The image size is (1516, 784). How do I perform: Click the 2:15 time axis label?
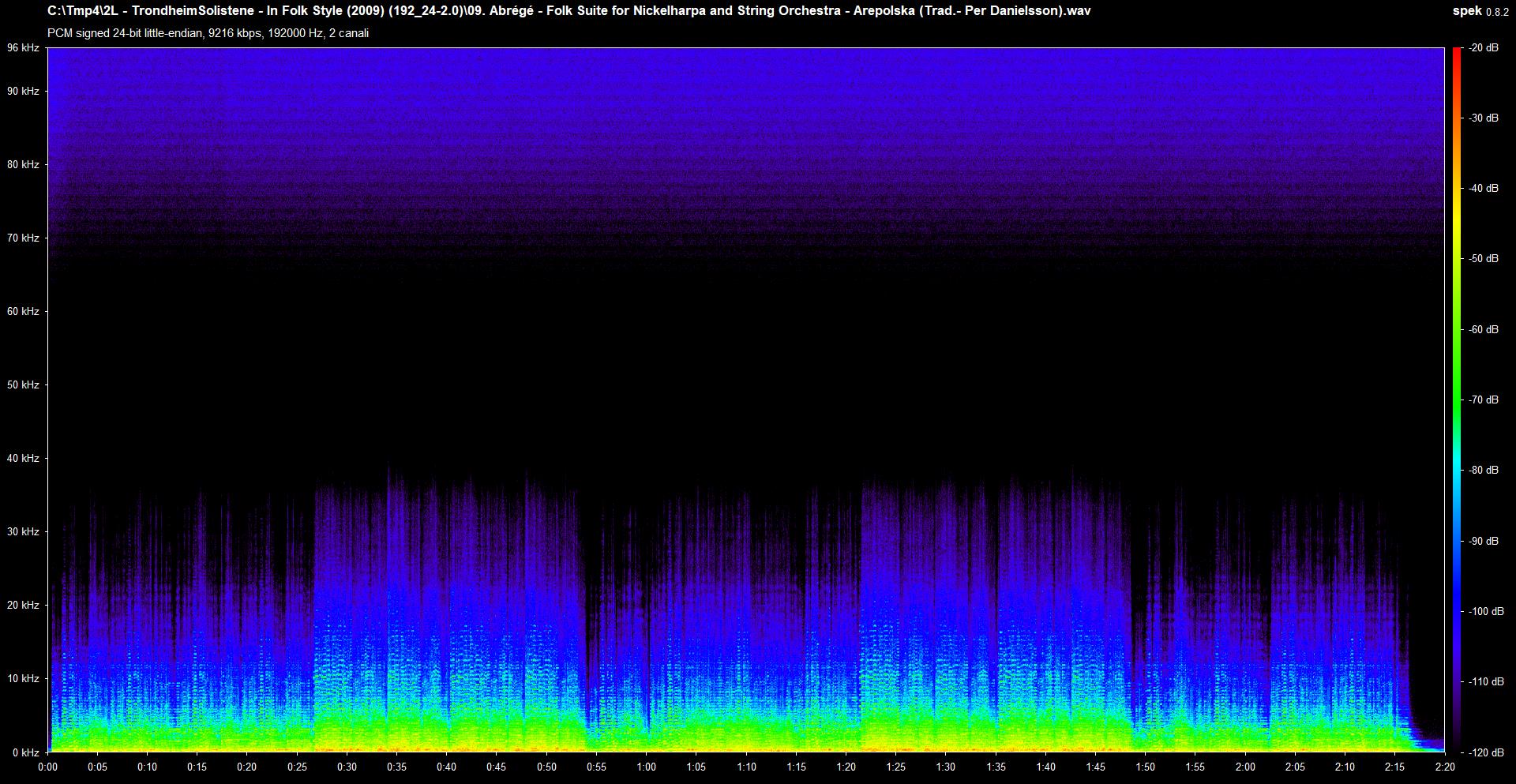click(x=1394, y=767)
